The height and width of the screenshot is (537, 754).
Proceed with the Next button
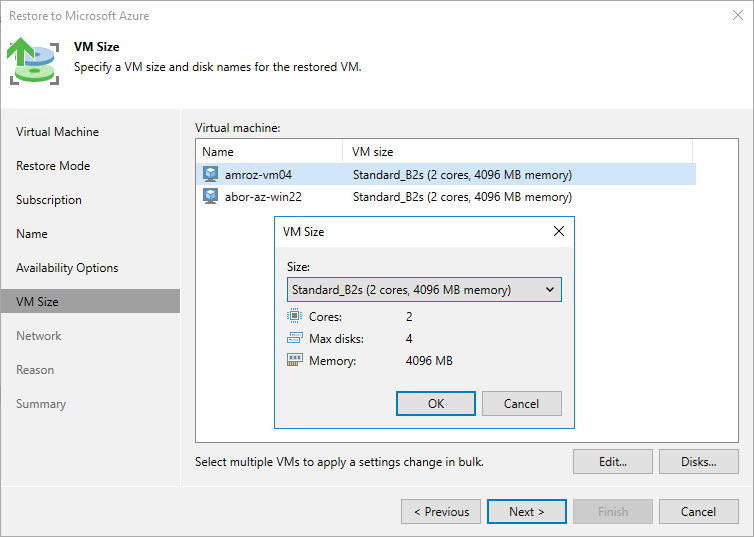click(x=526, y=512)
